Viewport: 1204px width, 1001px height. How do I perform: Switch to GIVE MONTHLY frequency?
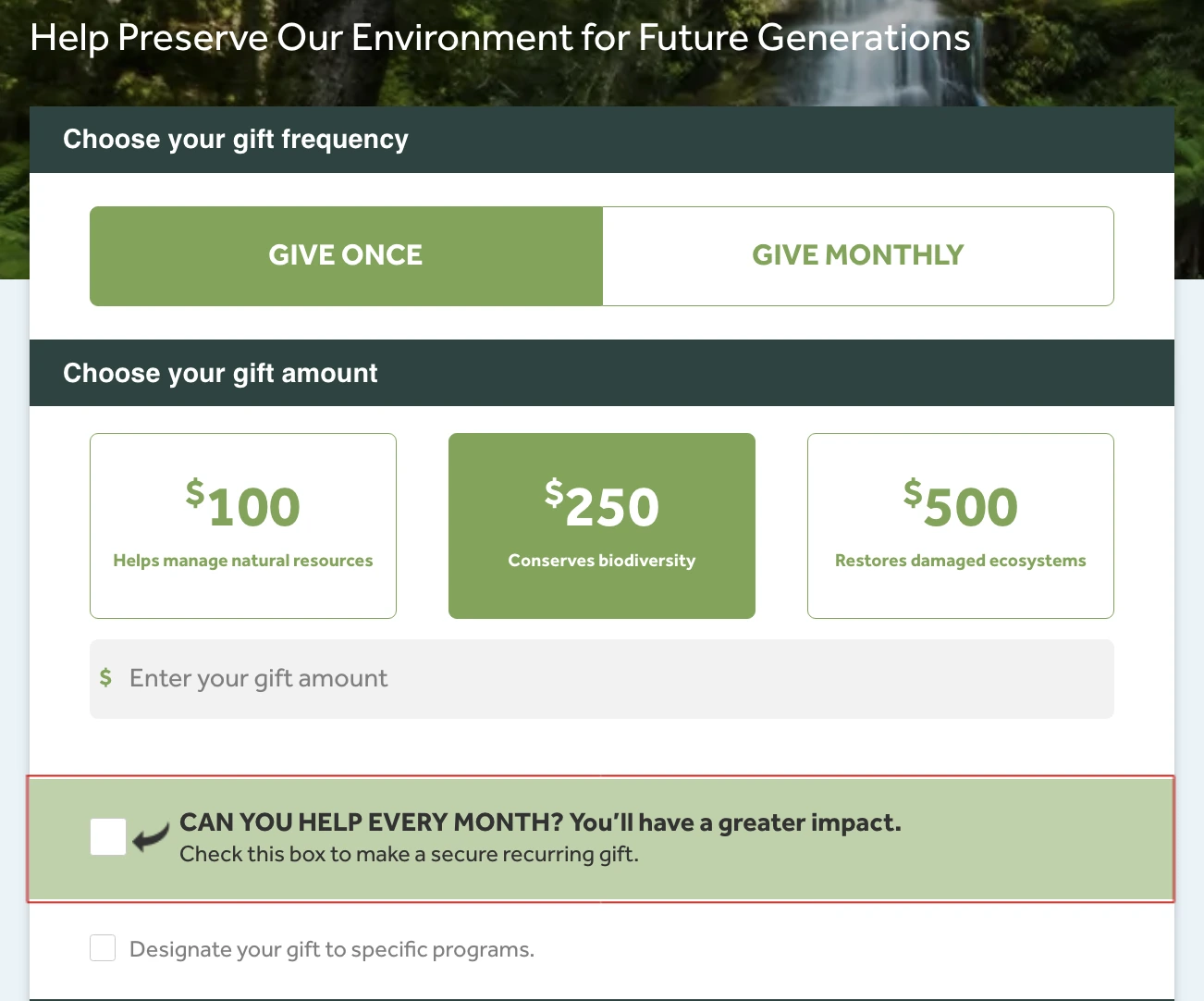858,255
